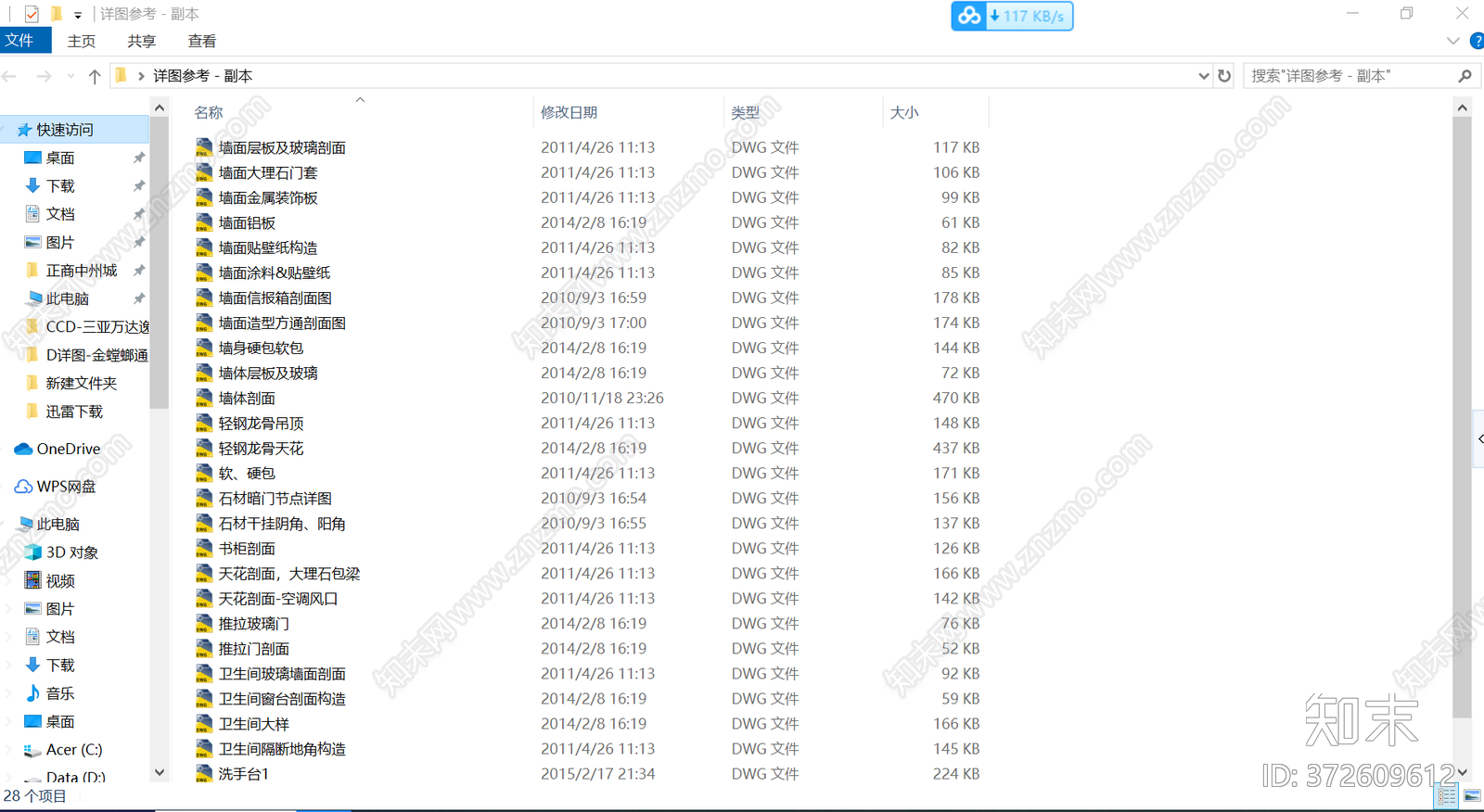
Task: Open quick access toolbar customize dropdown
Action: (x=78, y=15)
